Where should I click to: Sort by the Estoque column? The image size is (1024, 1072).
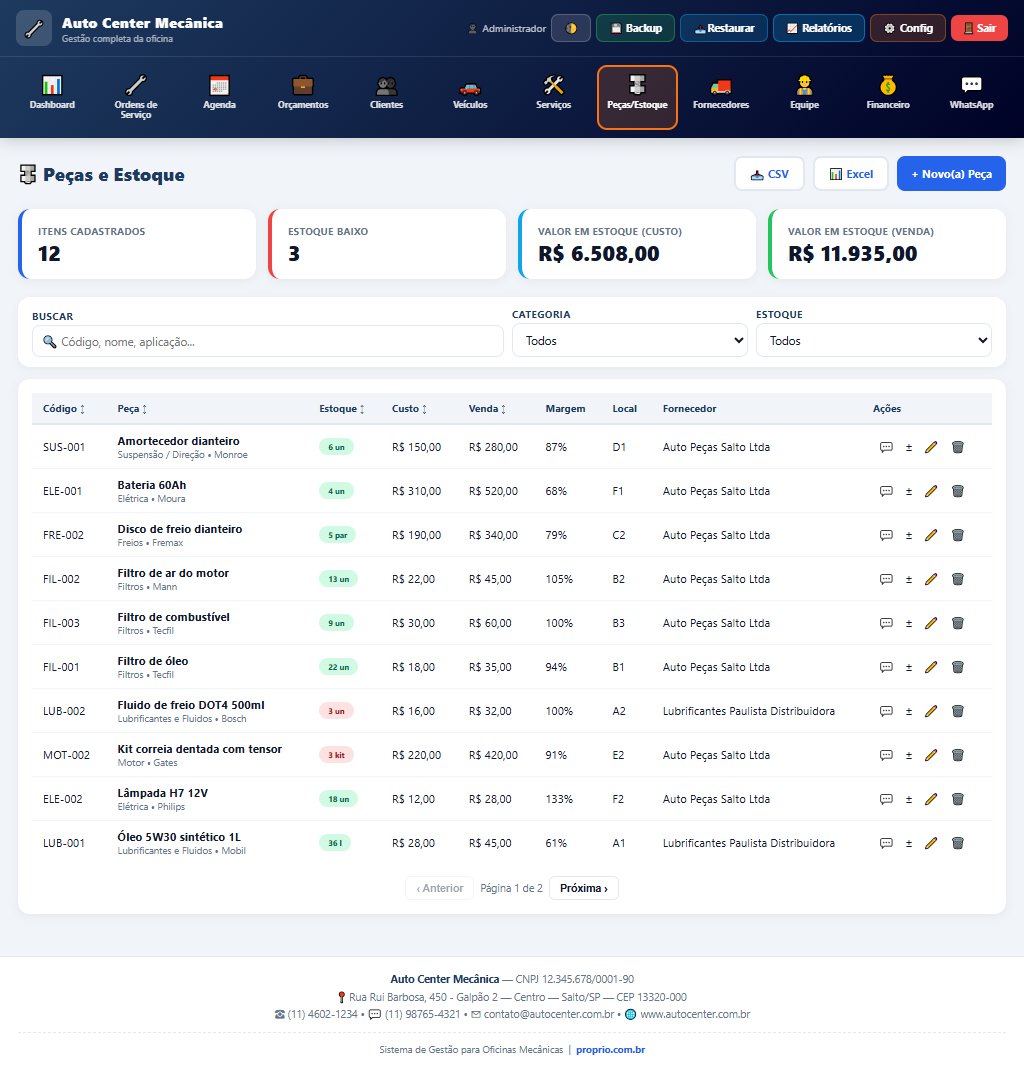pyautogui.click(x=342, y=409)
